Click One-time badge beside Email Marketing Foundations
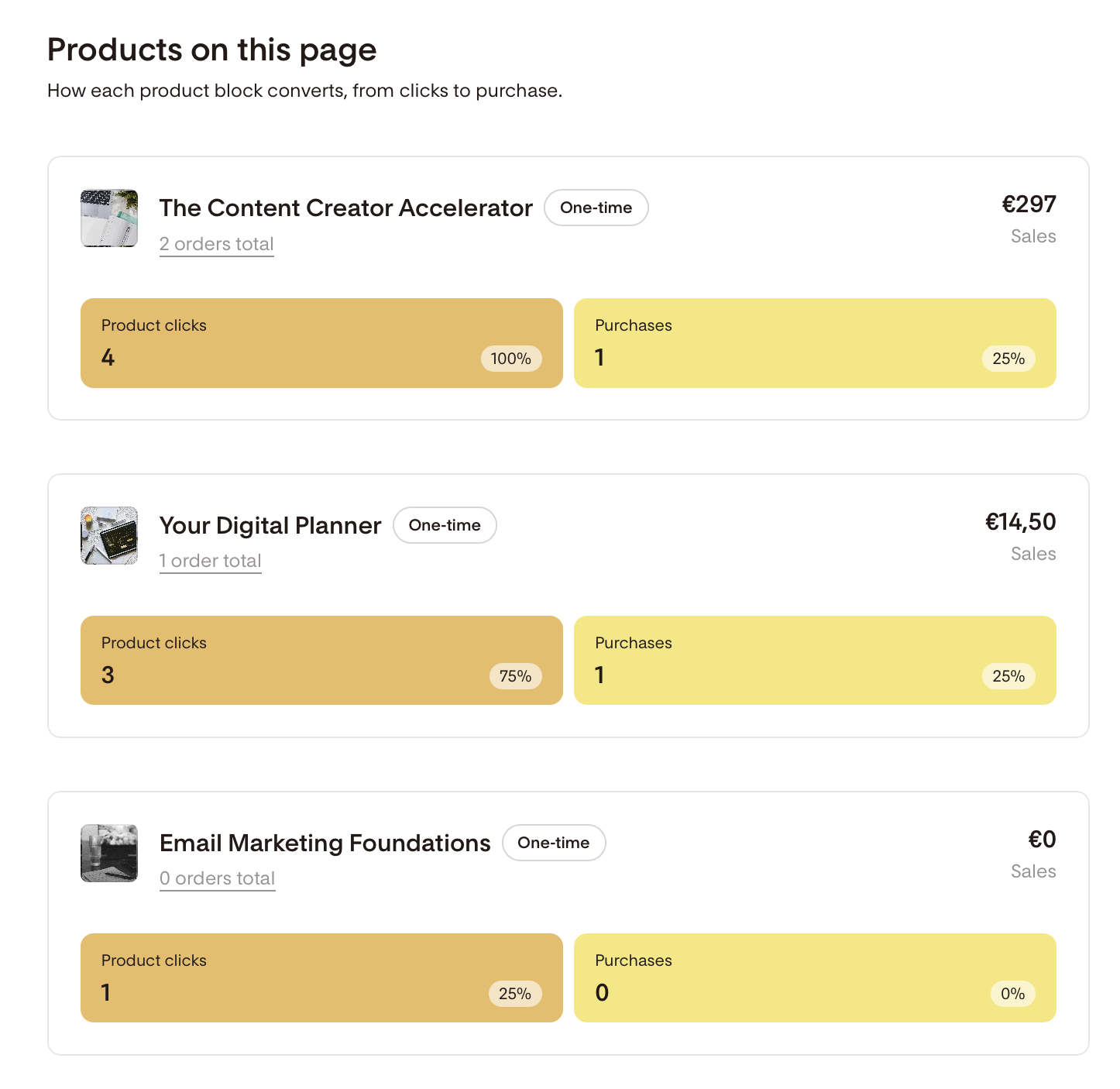1120x1089 pixels. pos(554,843)
